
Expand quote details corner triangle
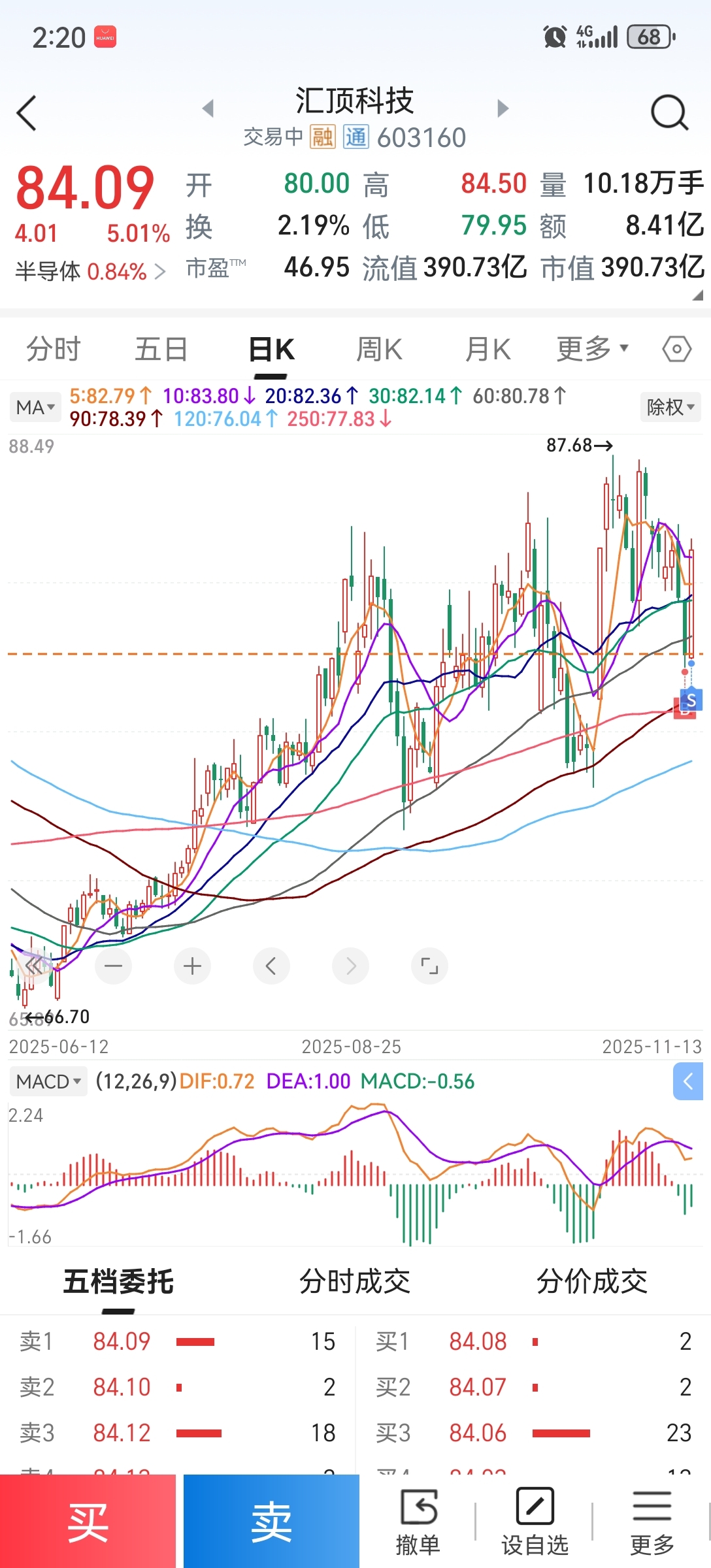(697, 295)
